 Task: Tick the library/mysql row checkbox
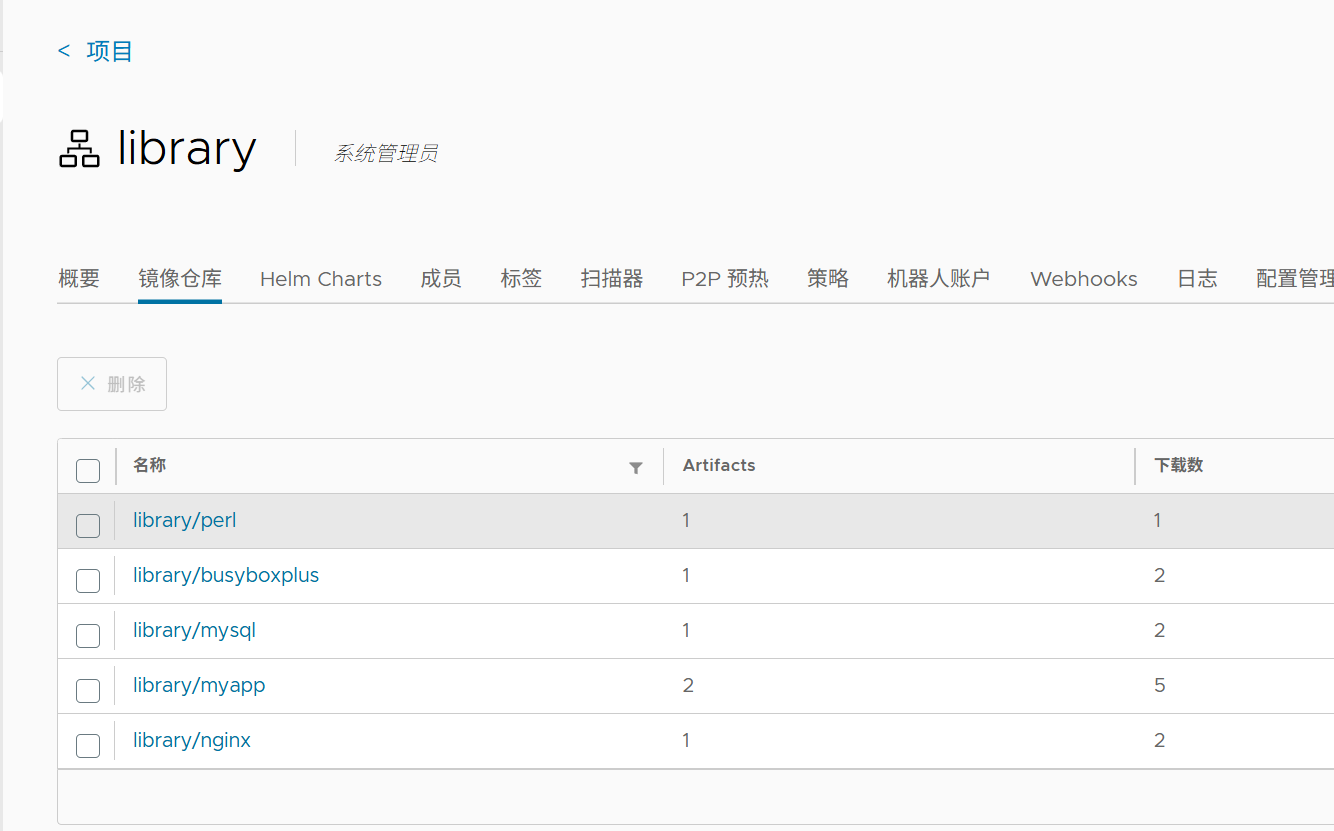click(x=88, y=635)
